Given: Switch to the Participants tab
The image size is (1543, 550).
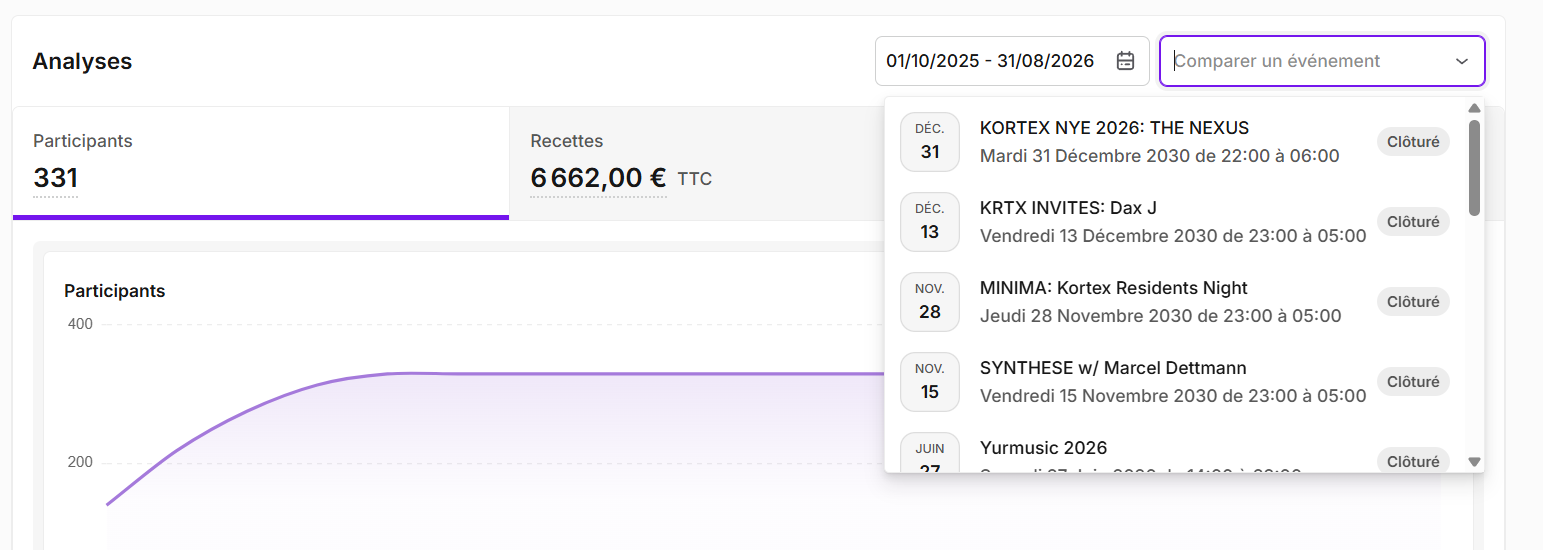Looking at the screenshot, I should coord(261,163).
